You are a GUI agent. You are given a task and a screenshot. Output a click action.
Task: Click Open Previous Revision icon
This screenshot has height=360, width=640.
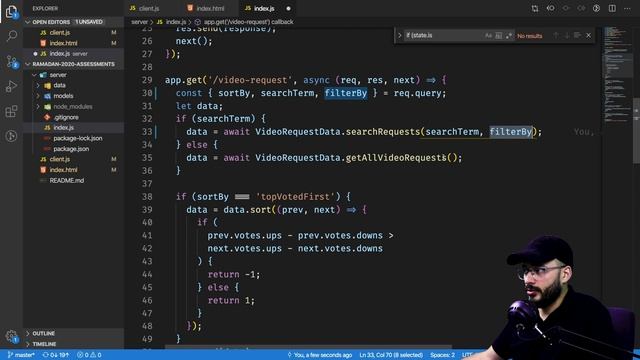click(x=550, y=8)
